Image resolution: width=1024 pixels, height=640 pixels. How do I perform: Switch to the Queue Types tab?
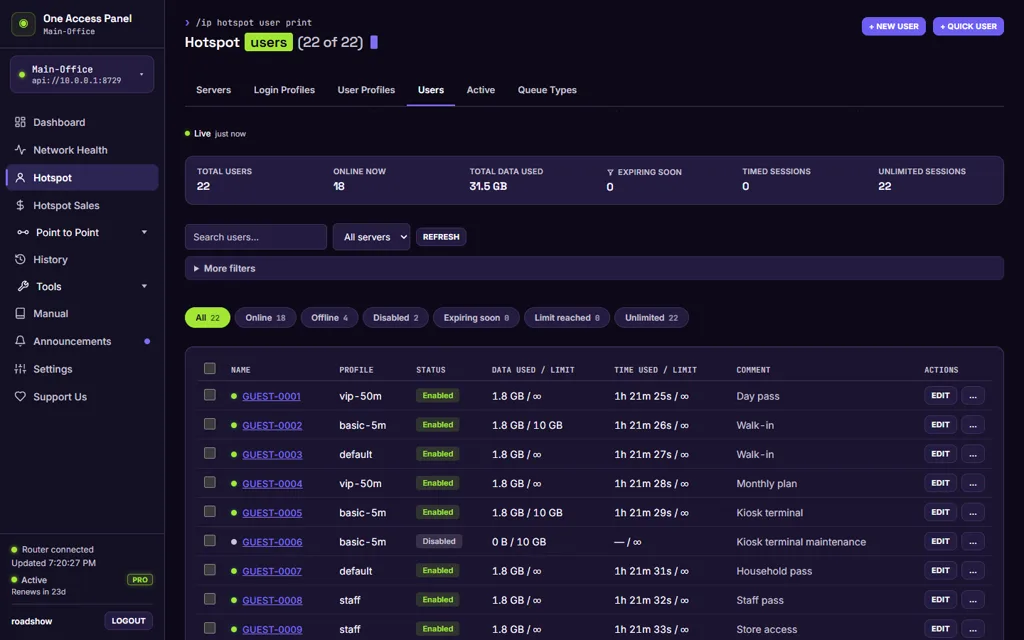547,90
